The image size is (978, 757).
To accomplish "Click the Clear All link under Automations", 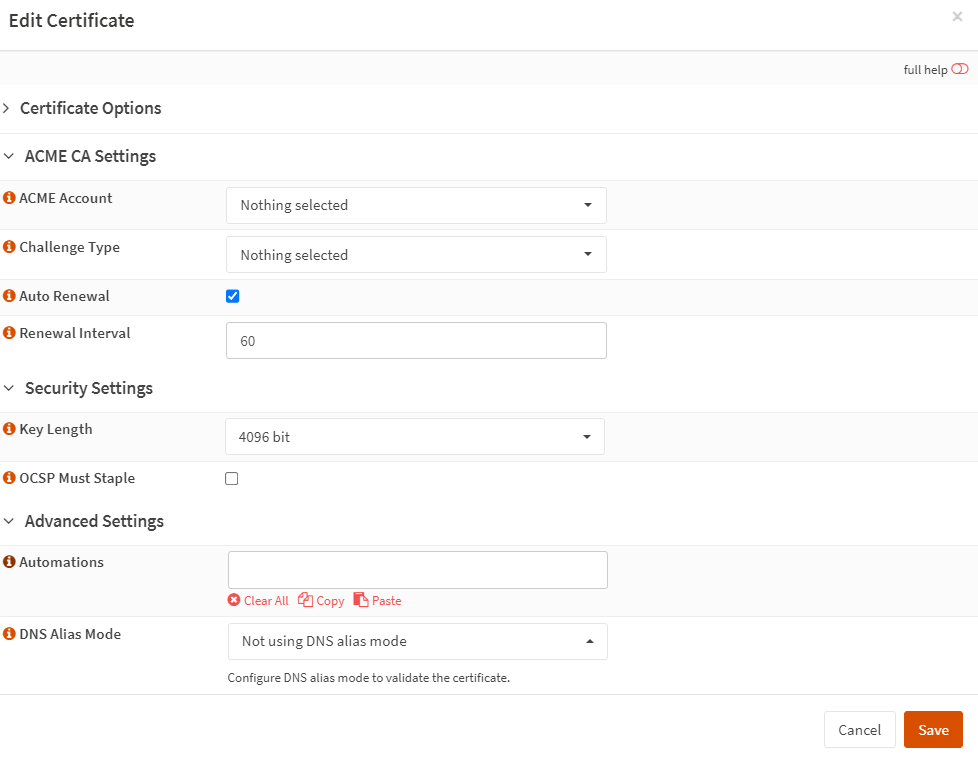I will pos(258,601).
